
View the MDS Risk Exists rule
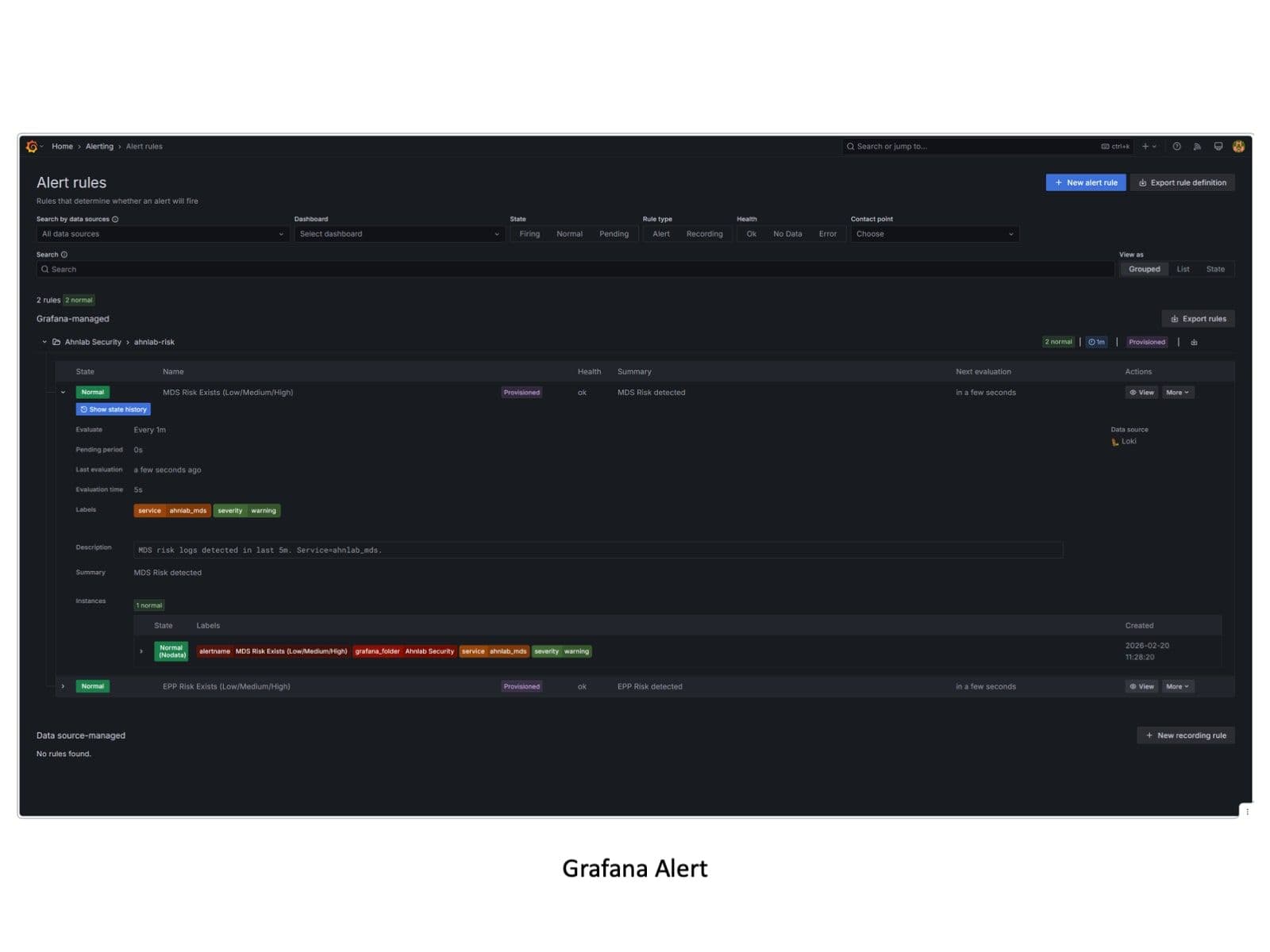1141,393
